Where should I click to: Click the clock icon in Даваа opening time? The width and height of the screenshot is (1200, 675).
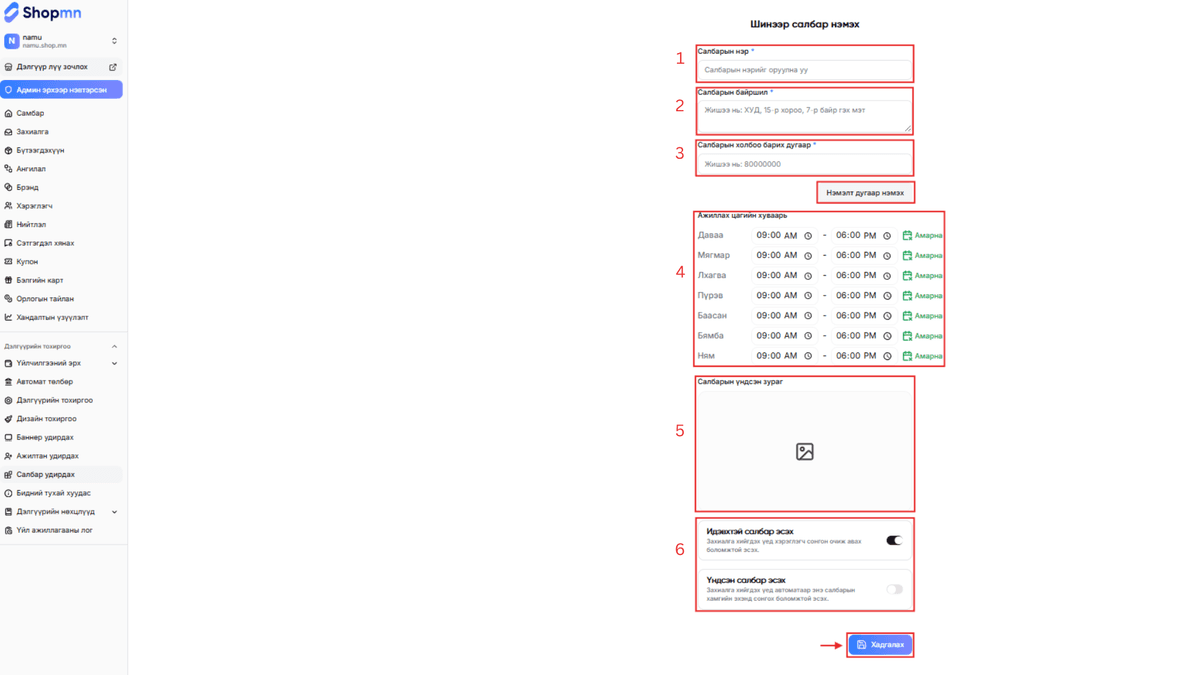808,236
